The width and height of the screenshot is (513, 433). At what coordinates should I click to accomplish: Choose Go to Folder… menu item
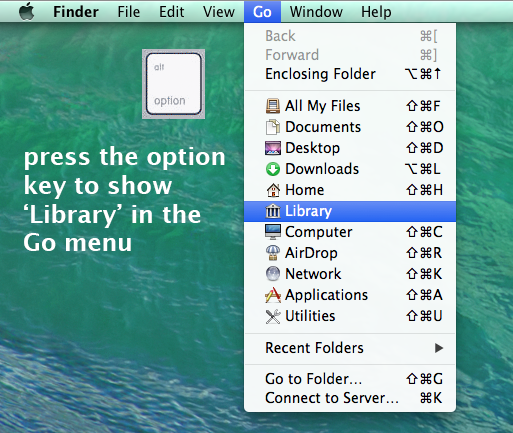(x=350, y=379)
